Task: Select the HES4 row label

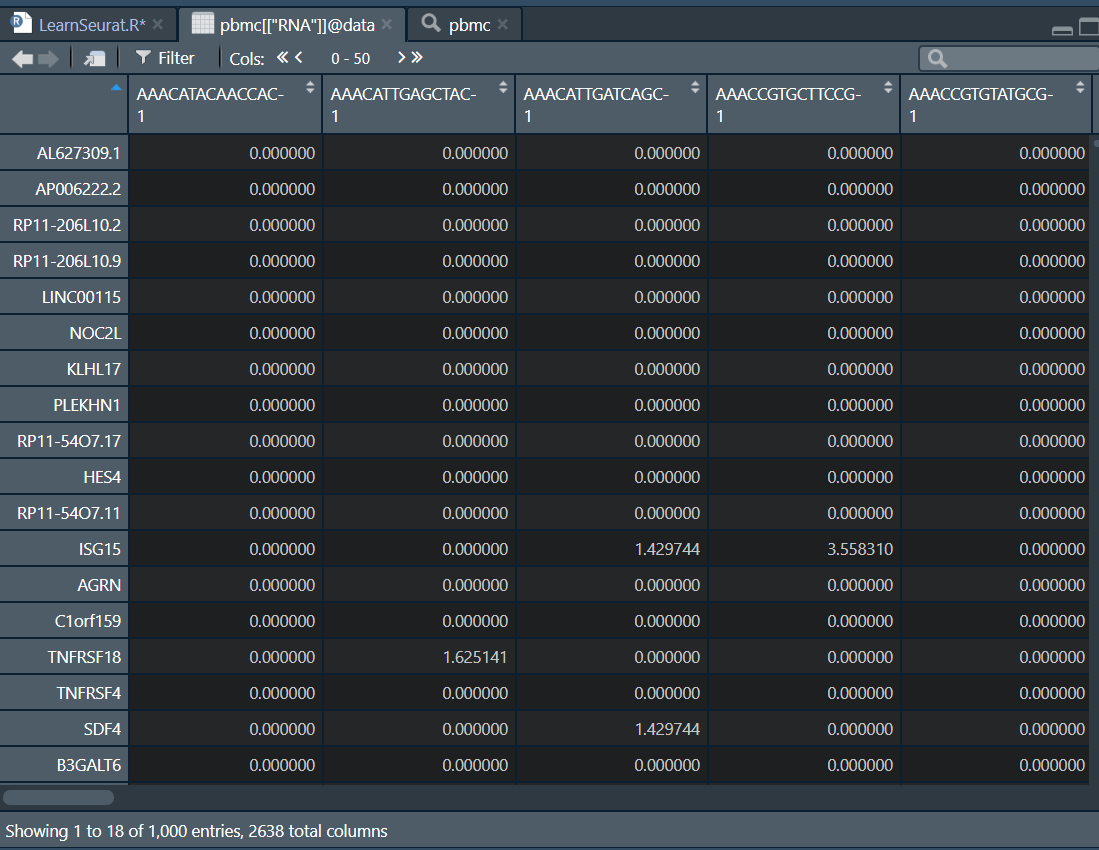Action: pyautogui.click(x=102, y=477)
